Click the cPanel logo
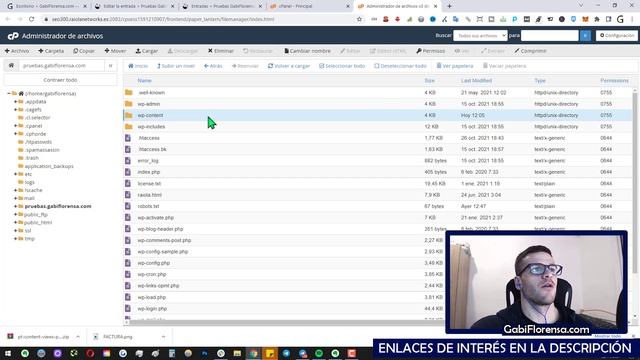Image resolution: width=640 pixels, height=360 pixels. coord(13,36)
